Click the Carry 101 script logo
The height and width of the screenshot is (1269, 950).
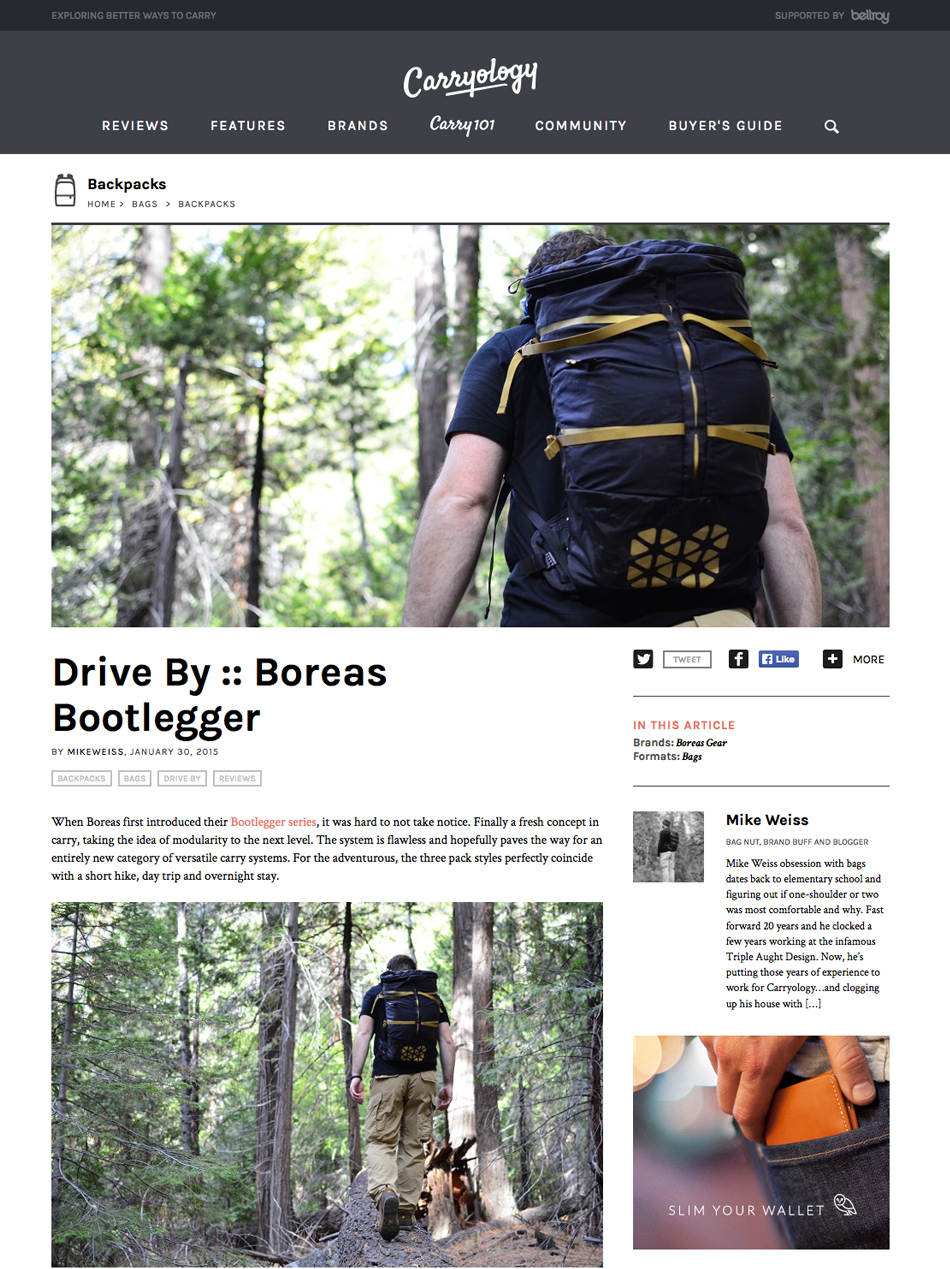point(462,125)
